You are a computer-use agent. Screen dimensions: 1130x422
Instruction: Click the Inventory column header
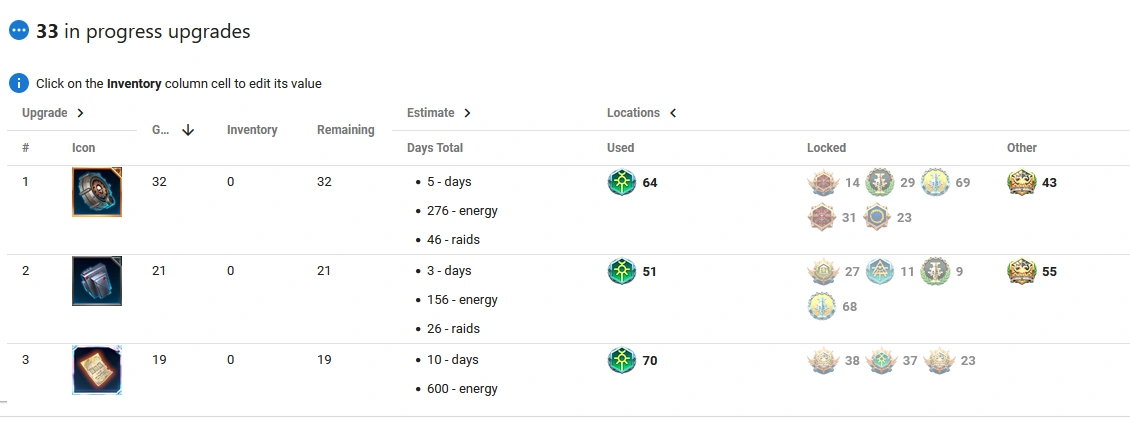[x=252, y=130]
